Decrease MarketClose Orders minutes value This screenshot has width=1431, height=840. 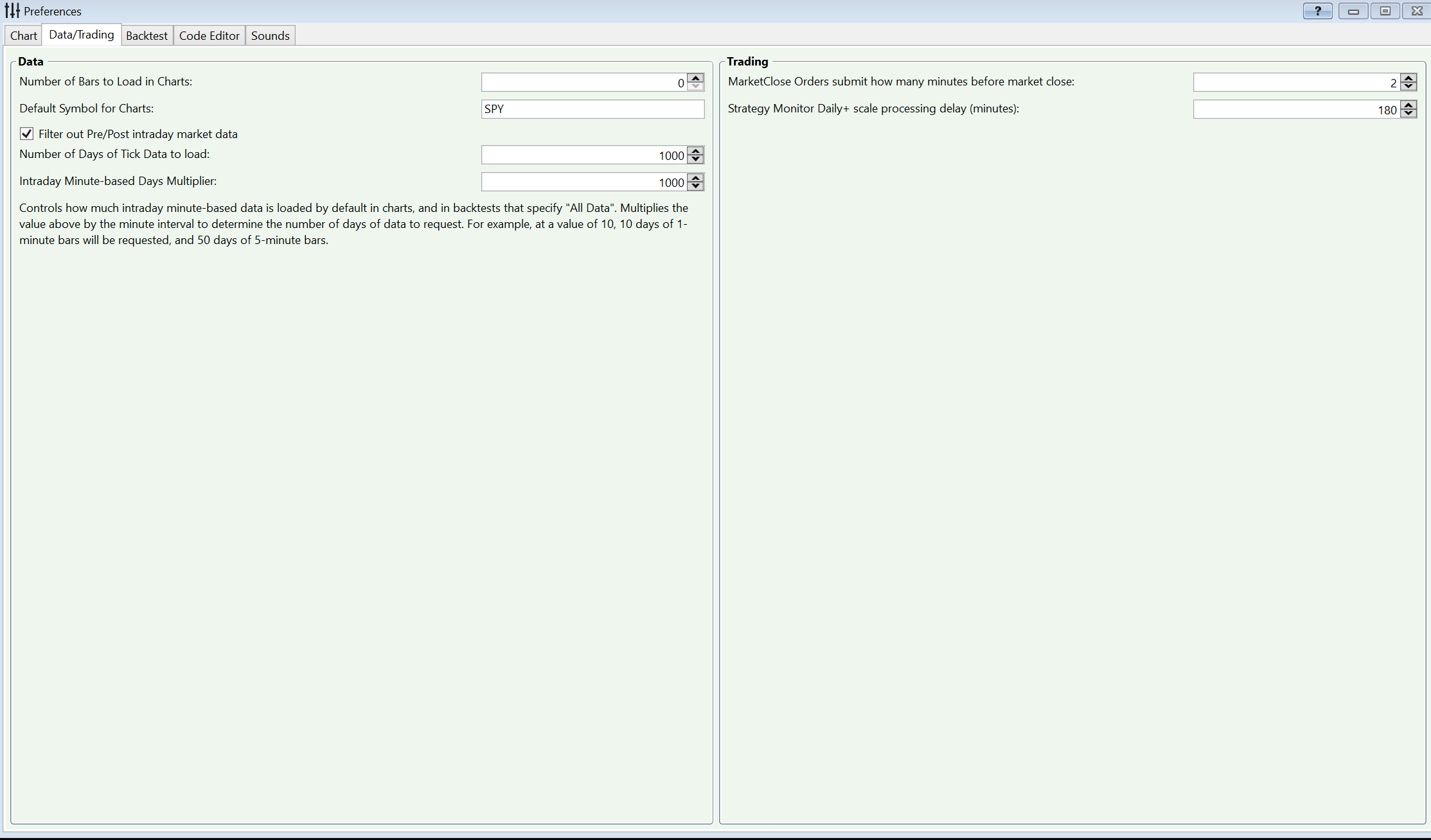[x=1408, y=85]
